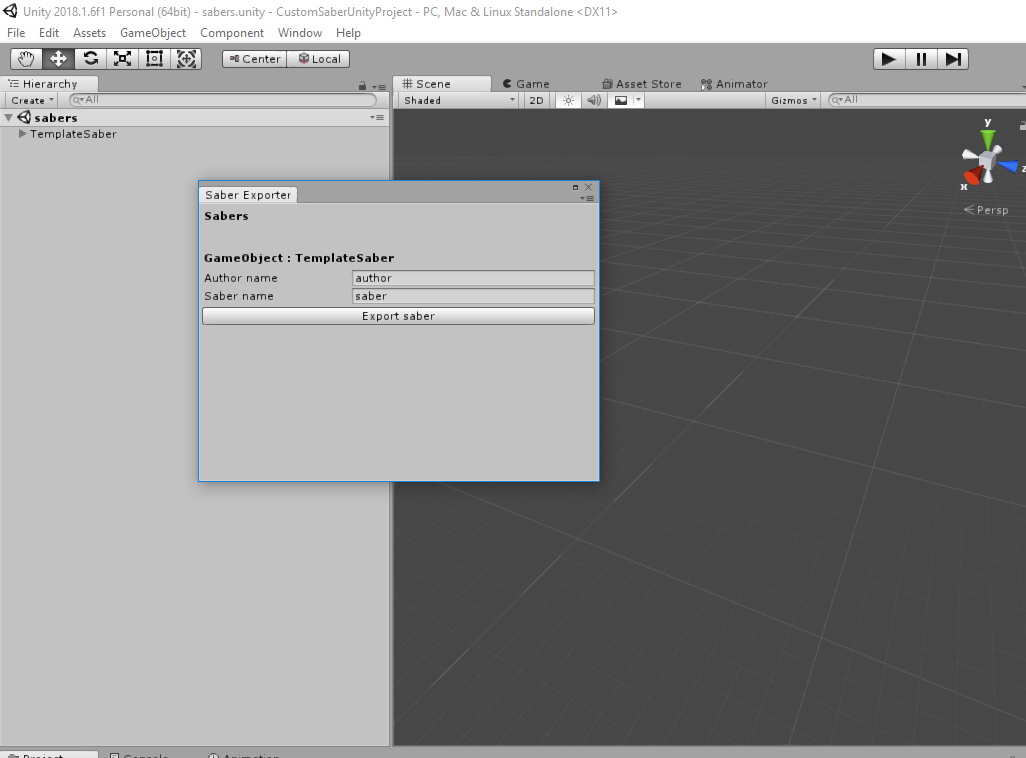This screenshot has width=1026, height=758.
Task: Click the Author name input field
Action: pos(473,278)
